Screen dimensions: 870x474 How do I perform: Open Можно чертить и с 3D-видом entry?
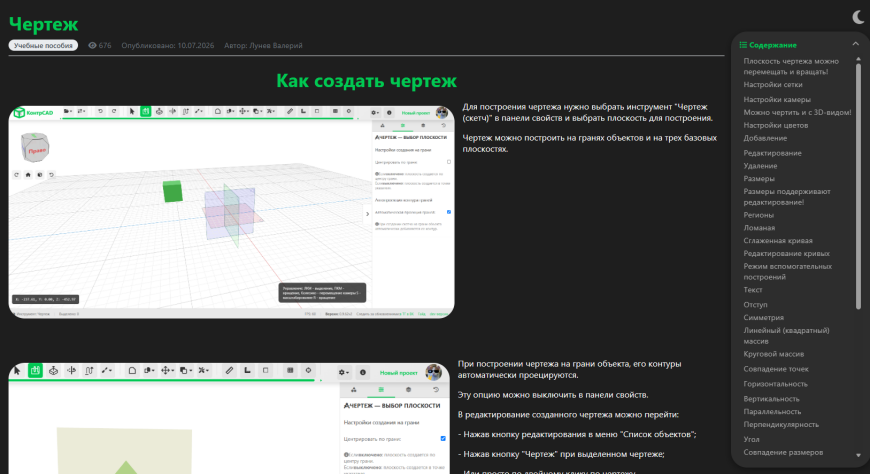[797, 112]
